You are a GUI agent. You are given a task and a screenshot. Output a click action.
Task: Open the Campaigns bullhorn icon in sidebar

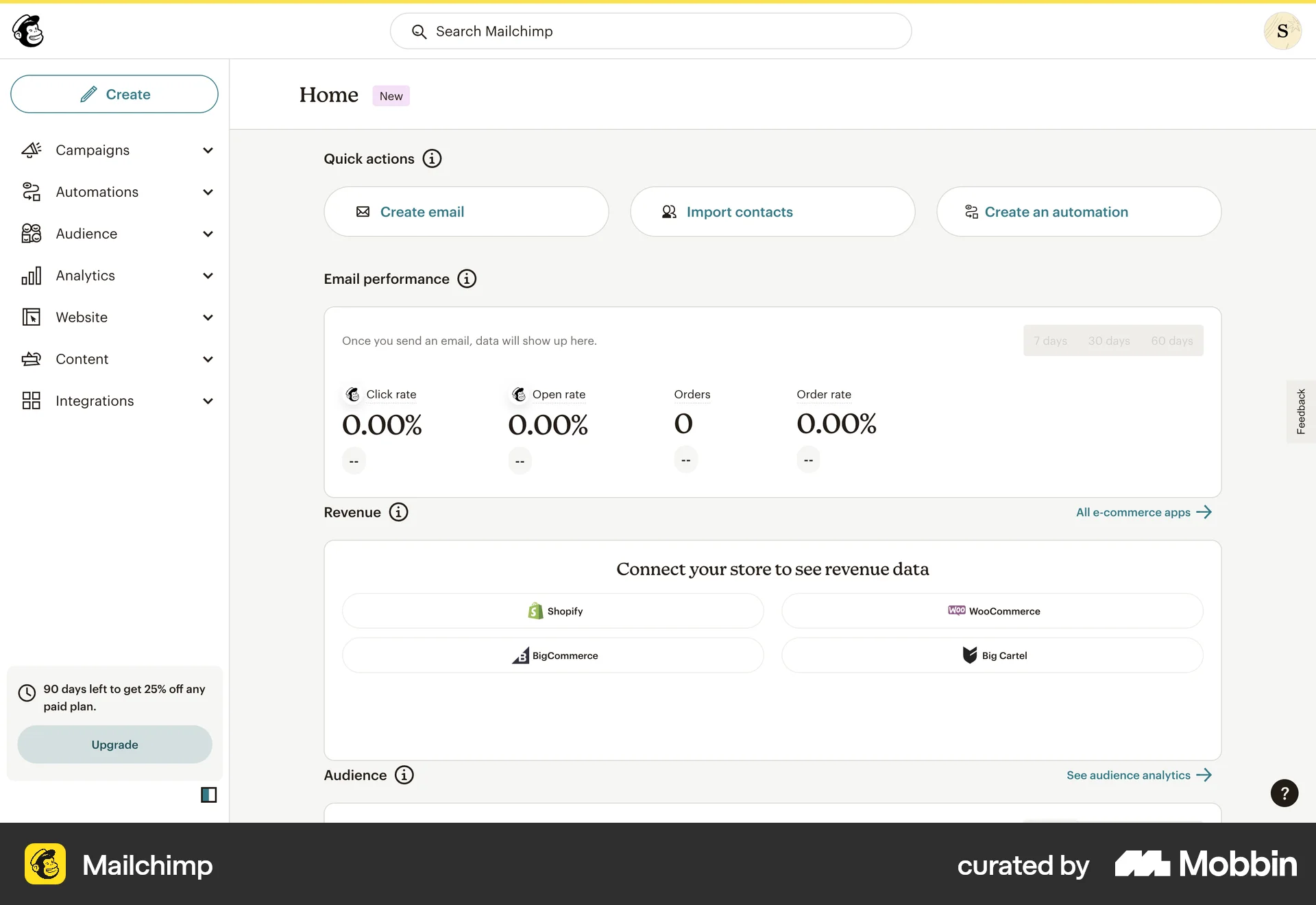click(x=31, y=150)
